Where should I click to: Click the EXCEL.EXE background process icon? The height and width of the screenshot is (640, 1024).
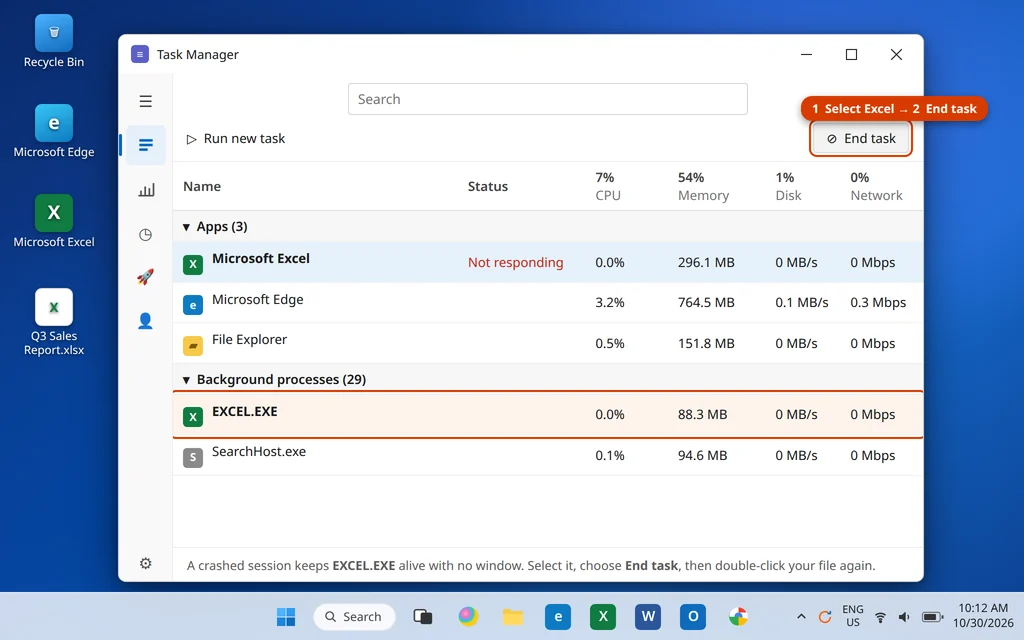[x=193, y=417]
